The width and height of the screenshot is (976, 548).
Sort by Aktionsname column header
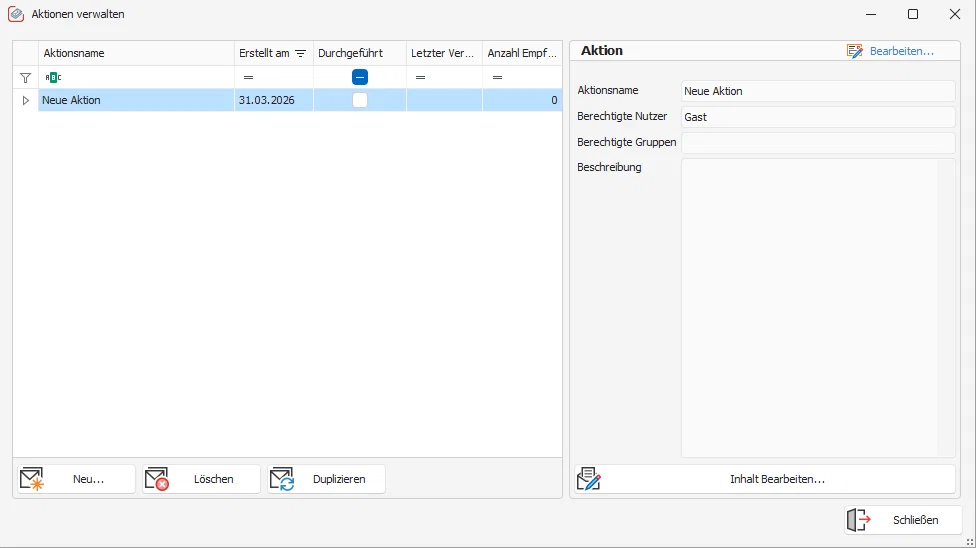tap(136, 54)
